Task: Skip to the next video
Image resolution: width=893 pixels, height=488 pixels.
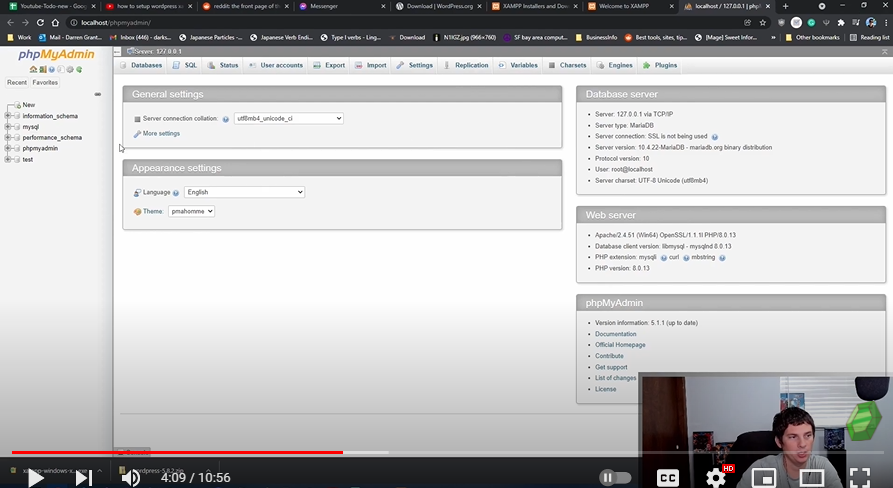Action: click(x=84, y=477)
